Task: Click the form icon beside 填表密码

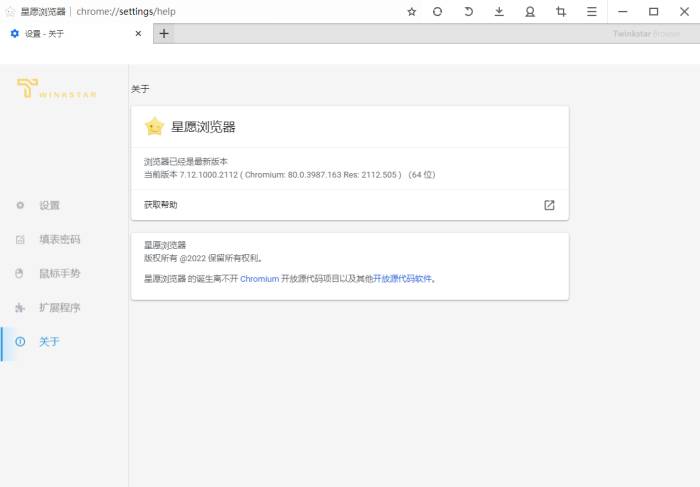Action: [20, 239]
